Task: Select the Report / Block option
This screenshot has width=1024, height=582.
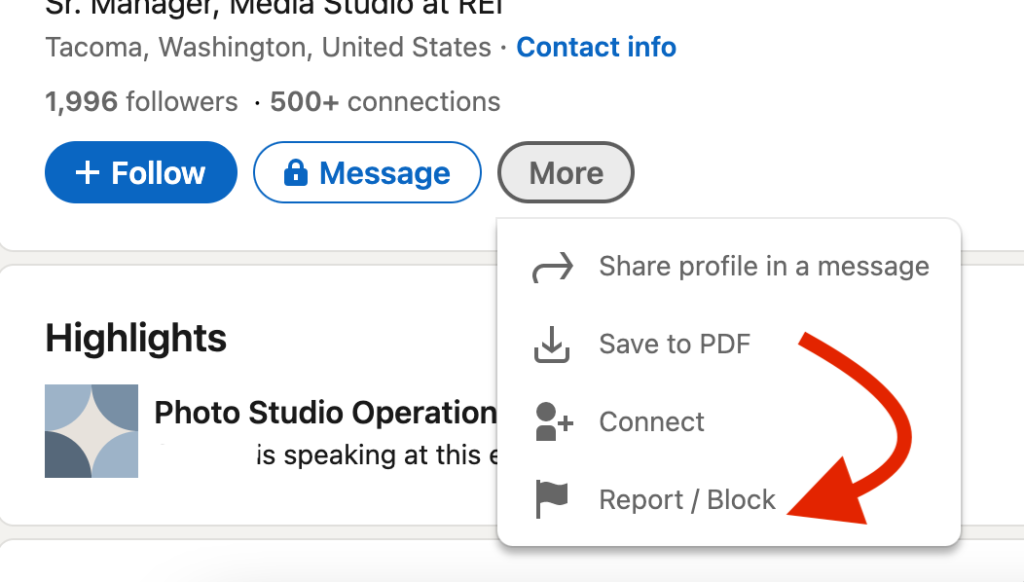Action: pyautogui.click(x=687, y=499)
